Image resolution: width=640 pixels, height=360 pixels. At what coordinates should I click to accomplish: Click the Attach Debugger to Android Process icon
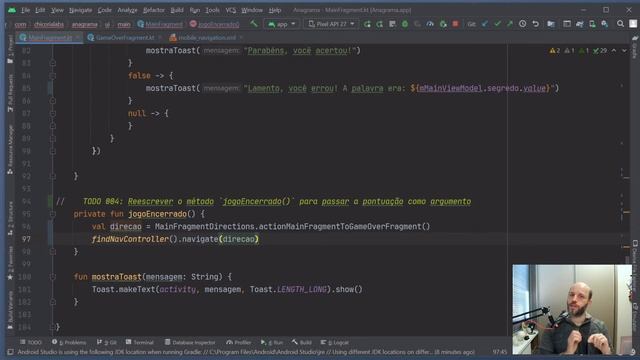point(443,24)
